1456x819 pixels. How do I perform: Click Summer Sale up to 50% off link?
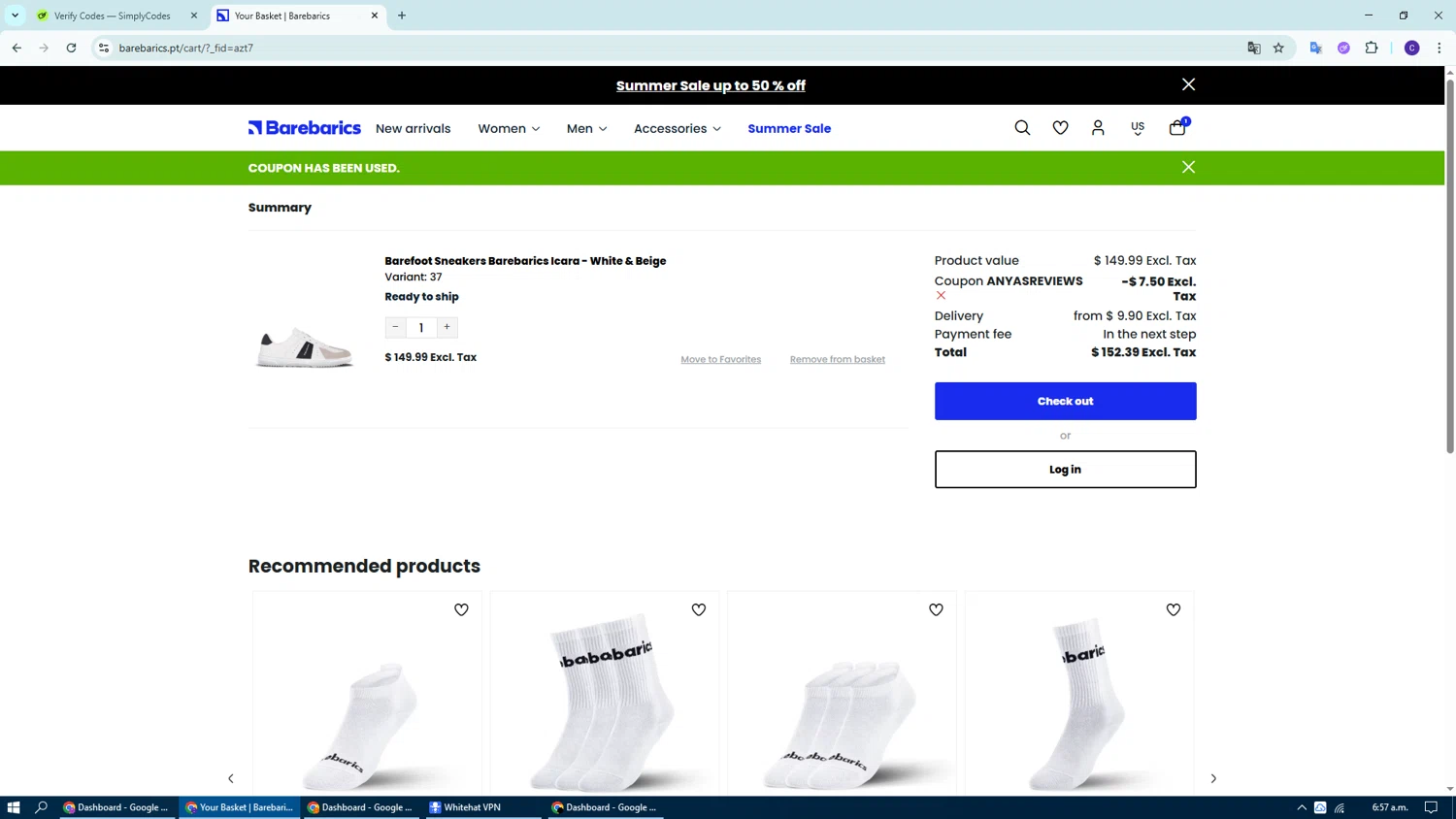(x=711, y=85)
